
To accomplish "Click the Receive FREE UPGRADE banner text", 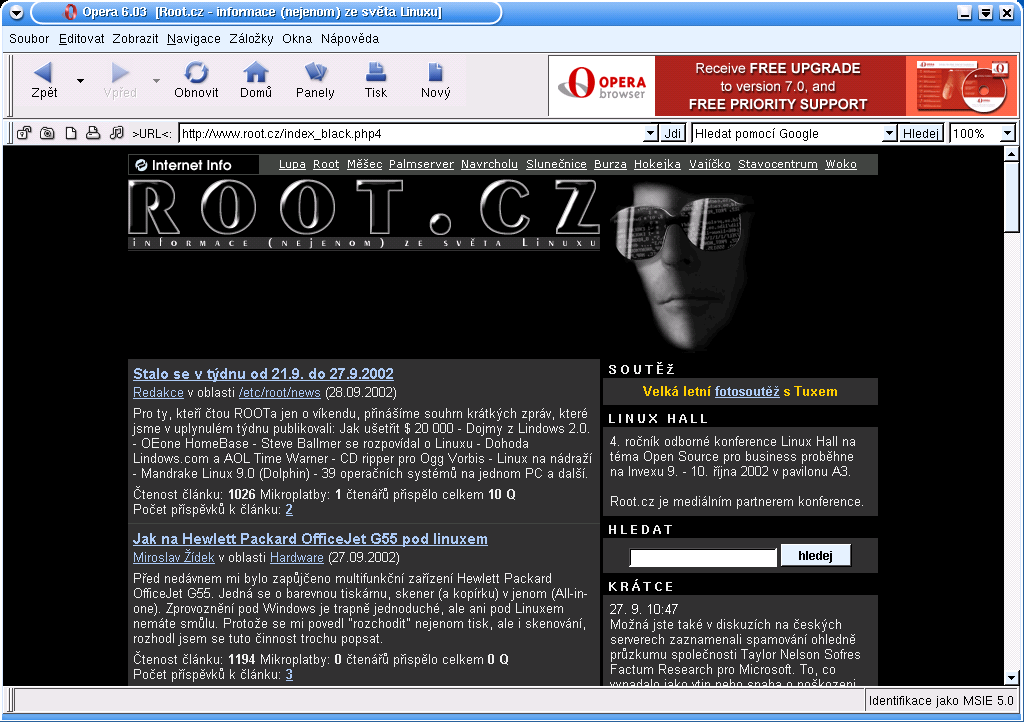I will [778, 86].
